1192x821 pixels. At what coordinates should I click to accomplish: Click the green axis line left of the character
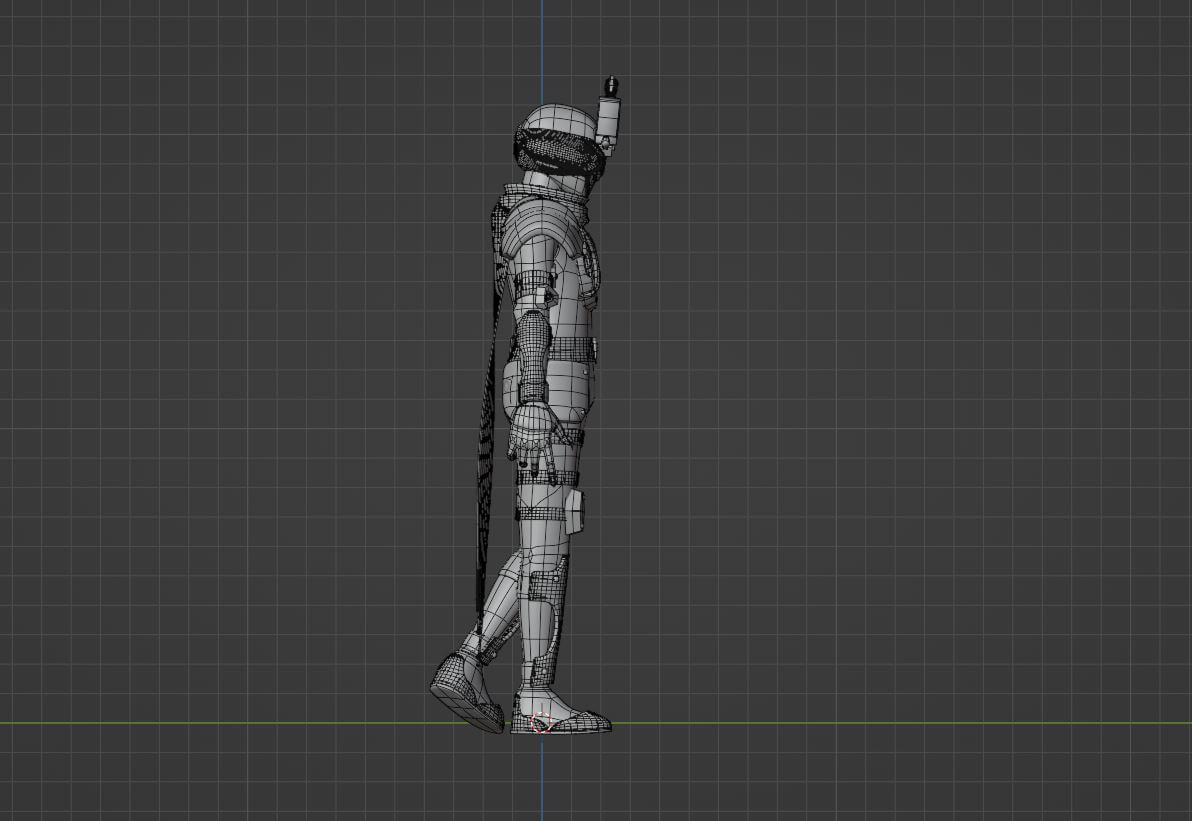click(x=200, y=723)
